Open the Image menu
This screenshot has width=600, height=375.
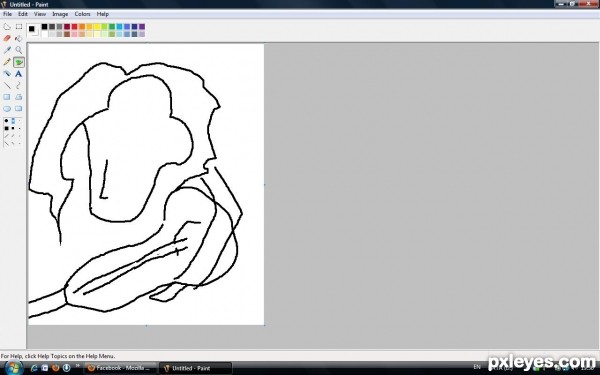(60, 14)
